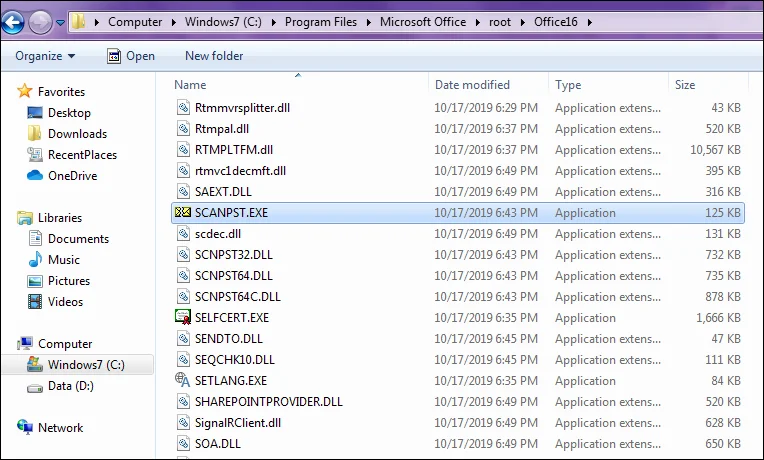Select the SignalRClient.dll file icon

[183, 422]
